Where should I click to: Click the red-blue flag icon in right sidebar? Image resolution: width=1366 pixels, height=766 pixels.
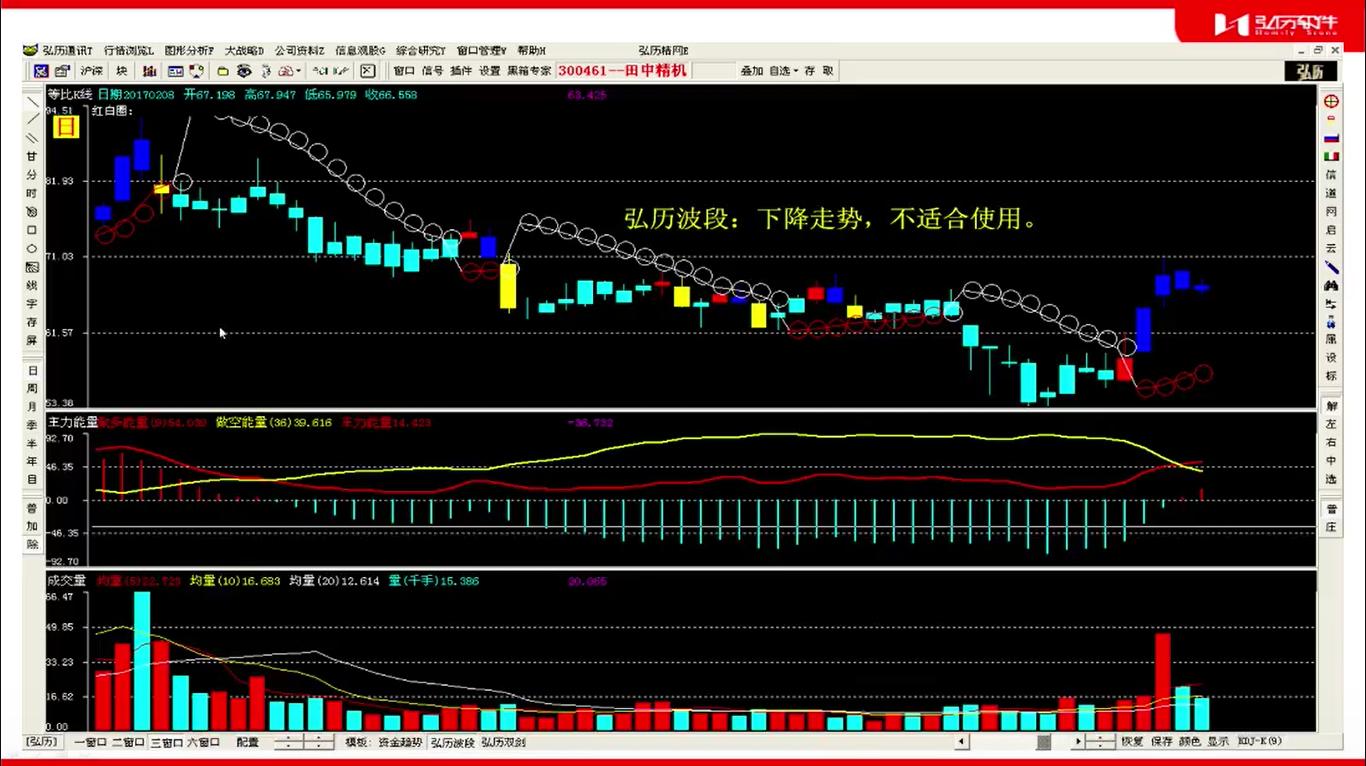click(x=1331, y=138)
